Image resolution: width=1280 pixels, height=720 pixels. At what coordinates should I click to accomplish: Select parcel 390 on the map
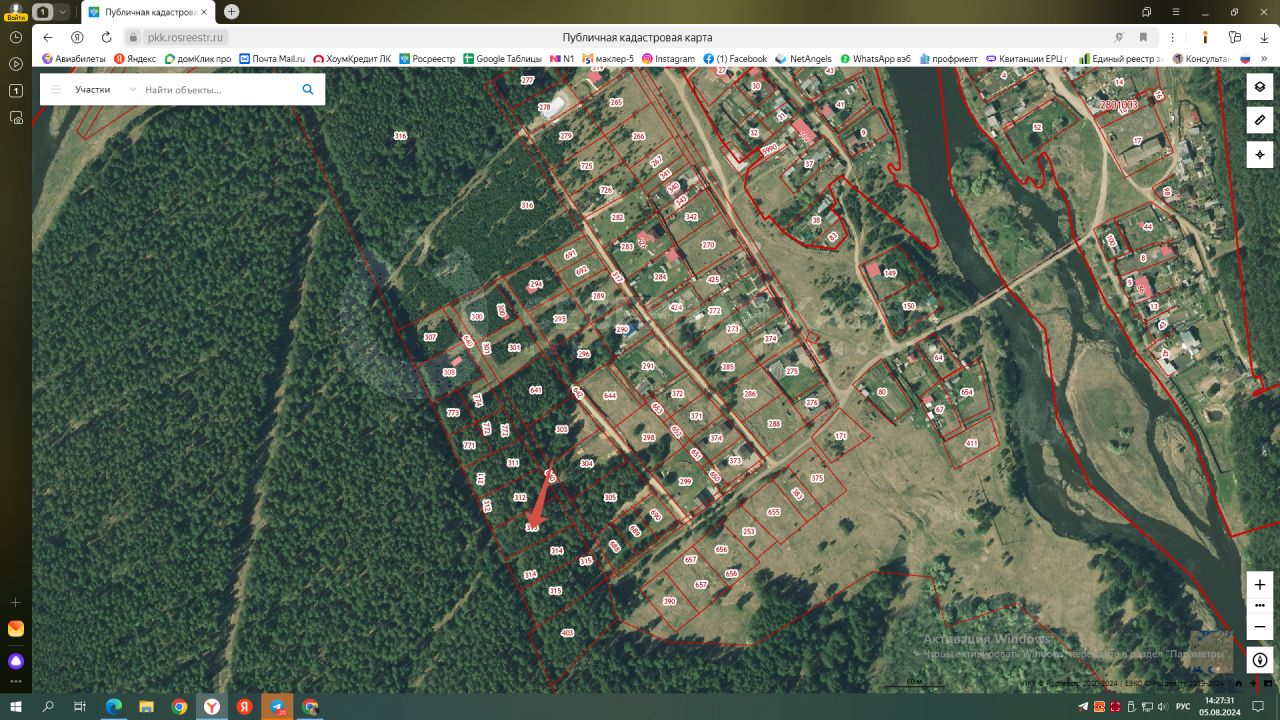coord(670,601)
